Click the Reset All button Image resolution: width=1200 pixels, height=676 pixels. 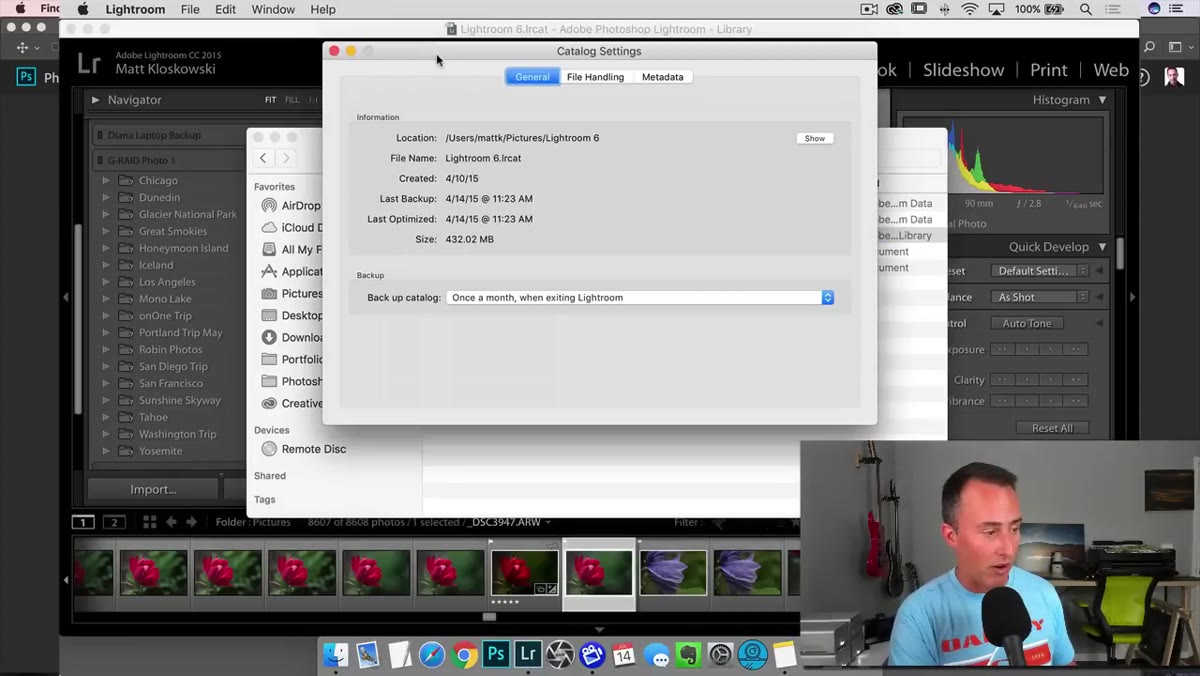(x=1052, y=428)
